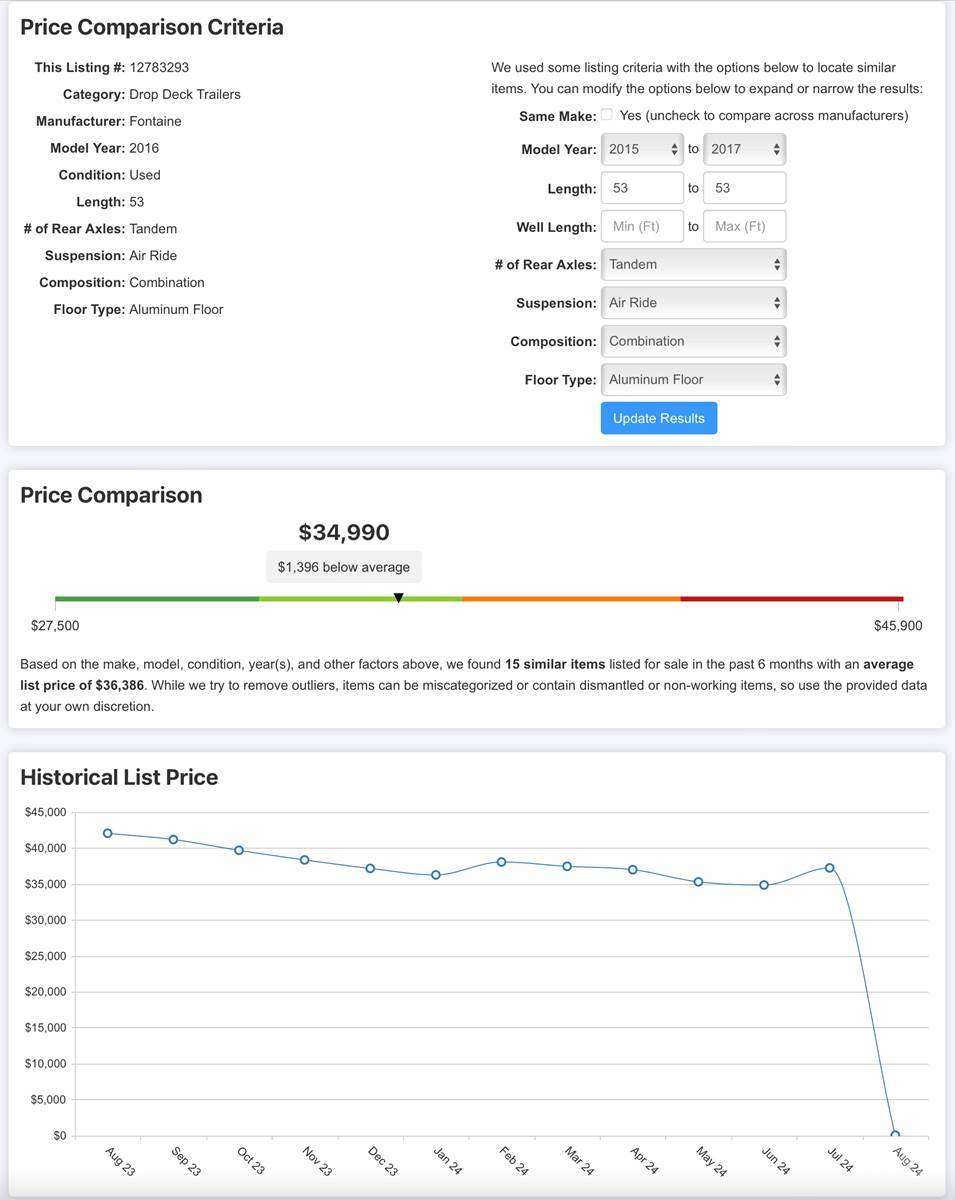Select the Aug 23 chart data point
Screen dimensions: 955x1200
pos(108,833)
